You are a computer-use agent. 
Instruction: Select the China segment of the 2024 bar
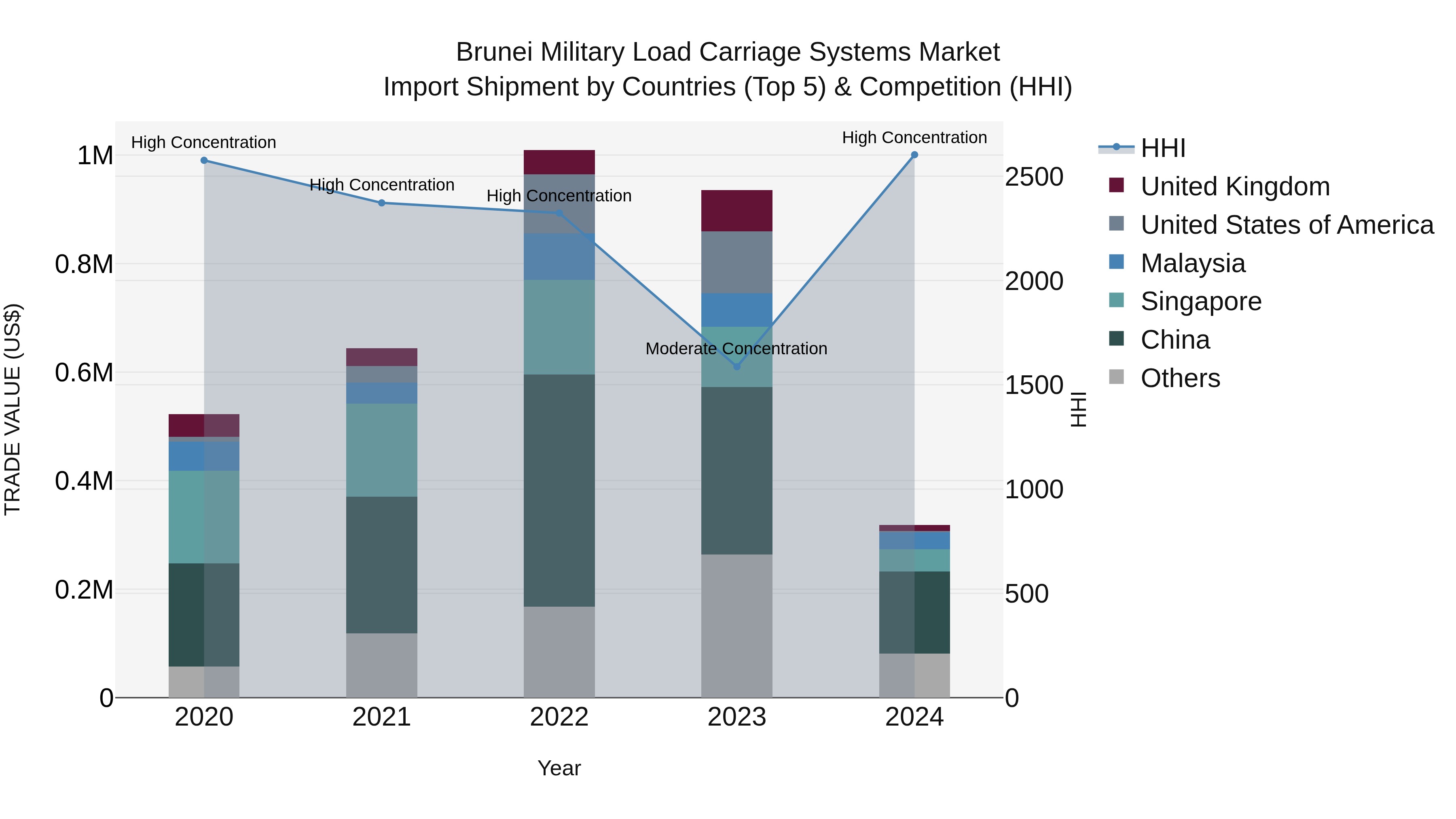pyautogui.click(x=914, y=613)
